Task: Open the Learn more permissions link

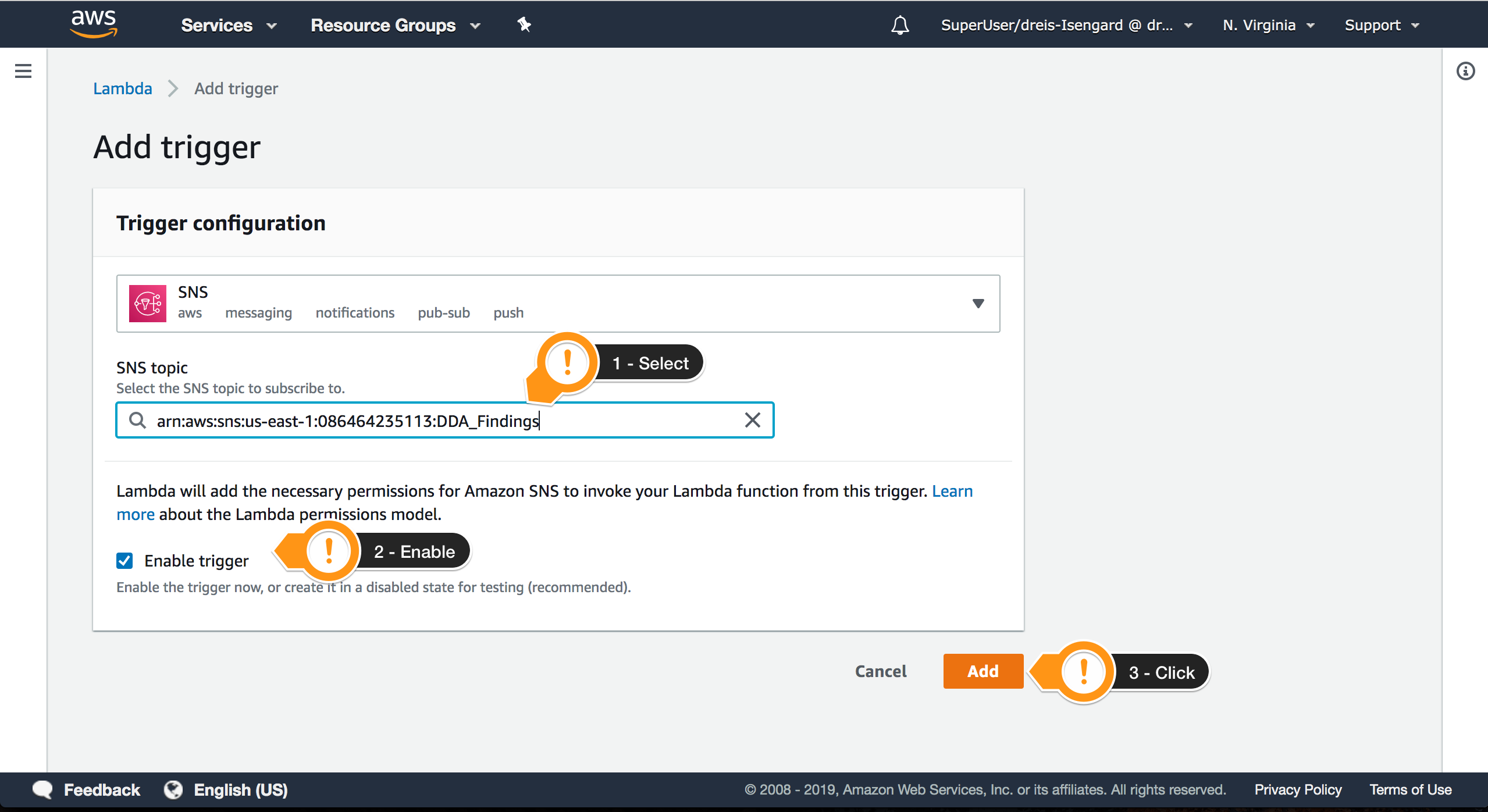Action: (x=952, y=491)
